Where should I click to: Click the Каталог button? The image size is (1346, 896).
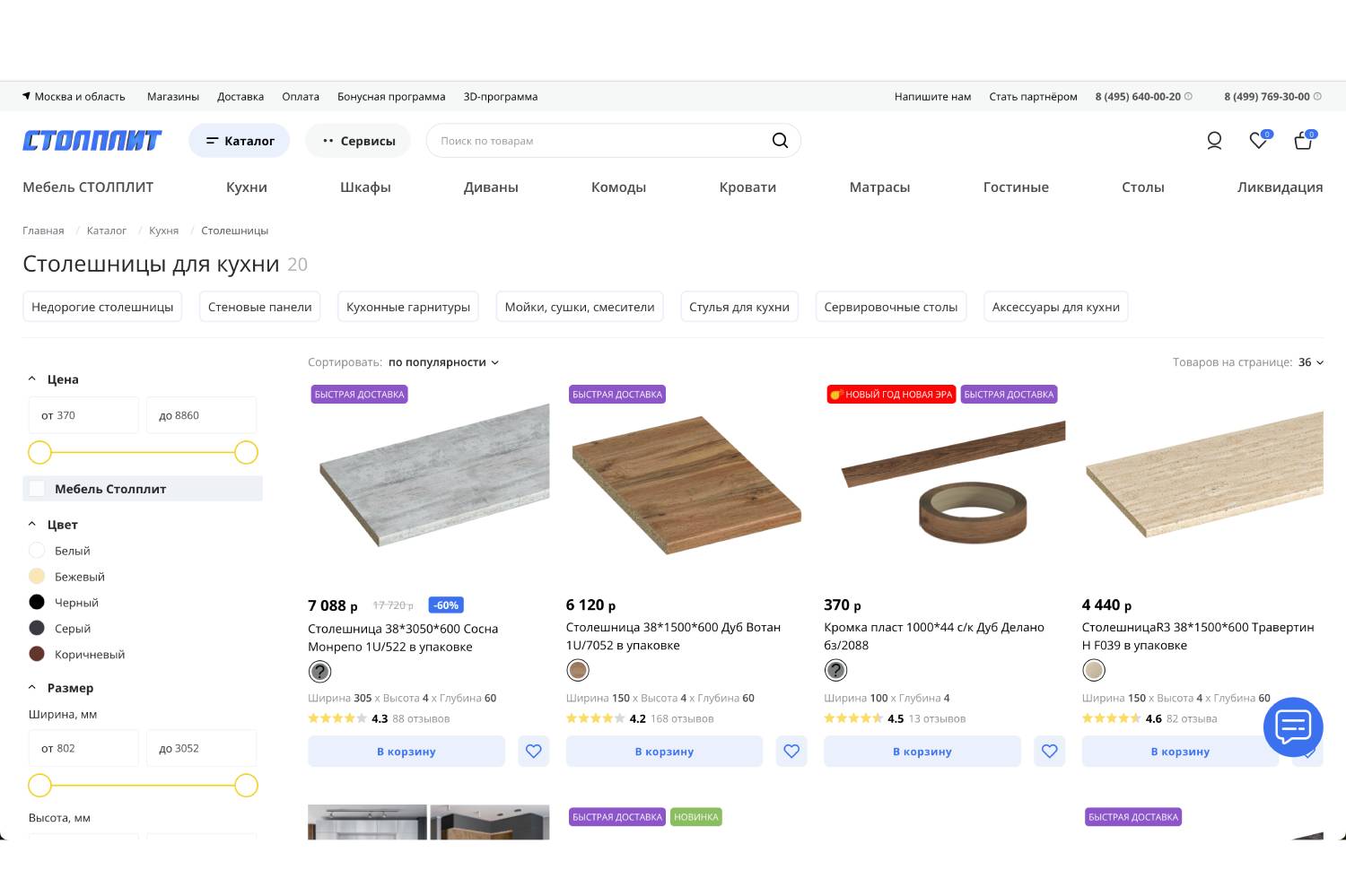point(240,141)
